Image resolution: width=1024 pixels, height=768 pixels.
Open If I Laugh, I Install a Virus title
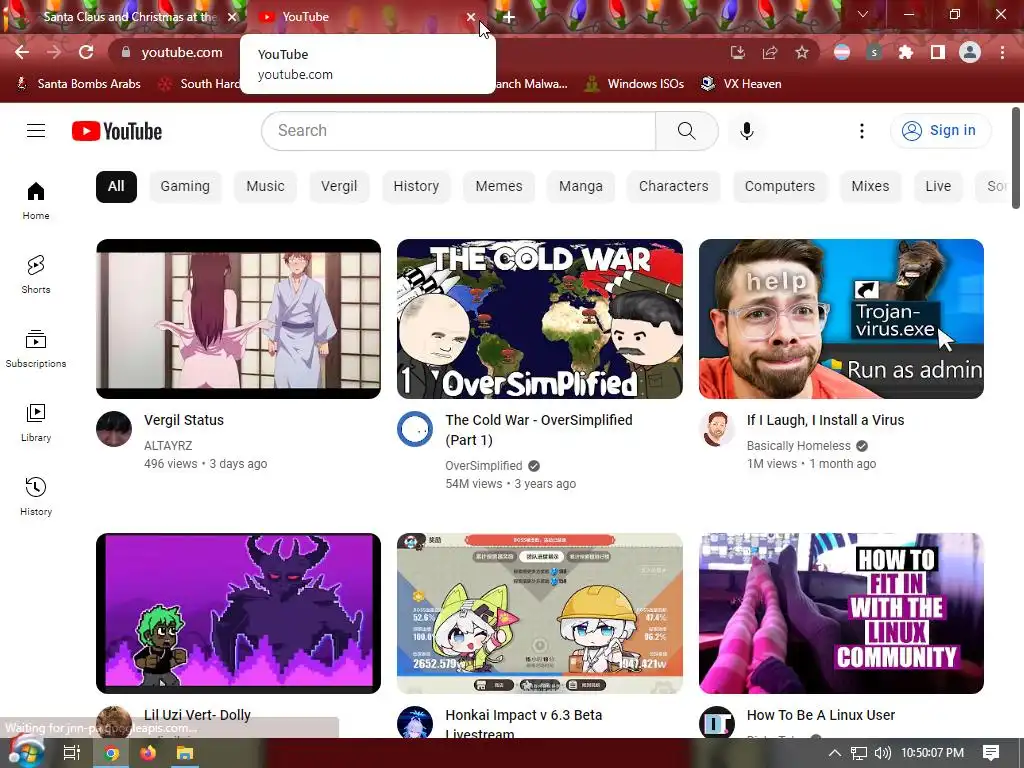[x=825, y=421]
